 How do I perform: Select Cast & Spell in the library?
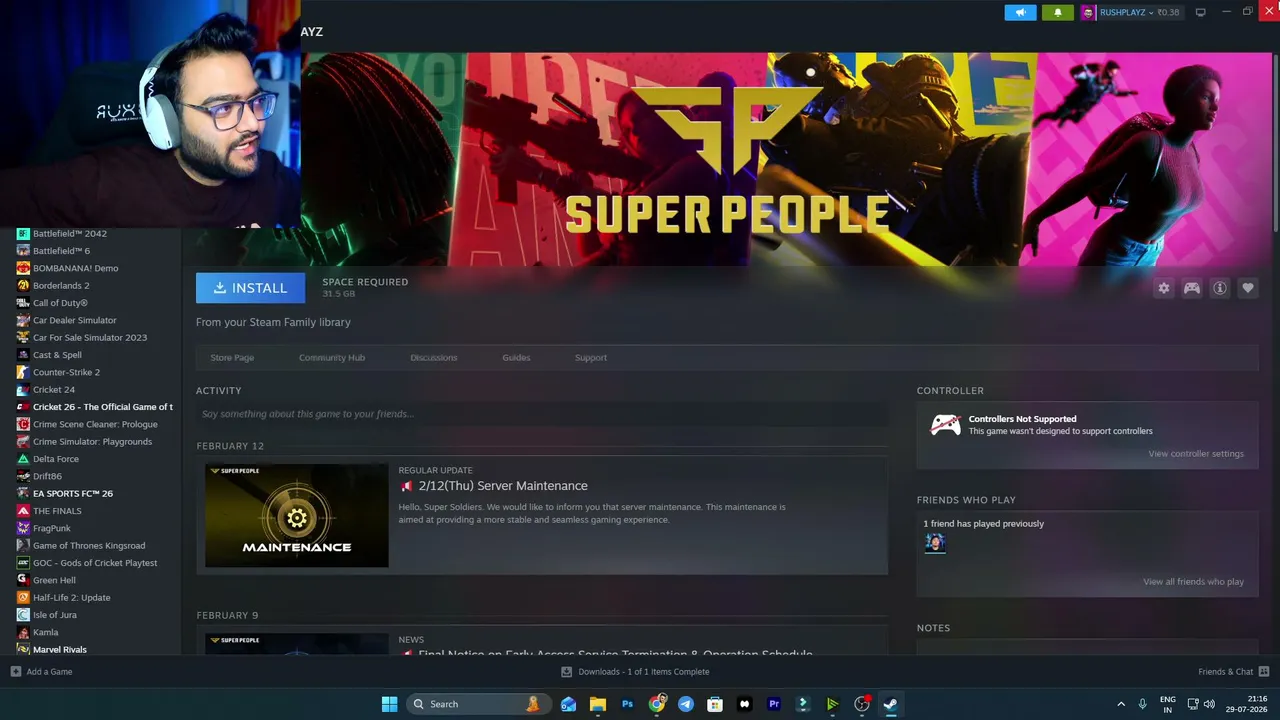click(57, 355)
